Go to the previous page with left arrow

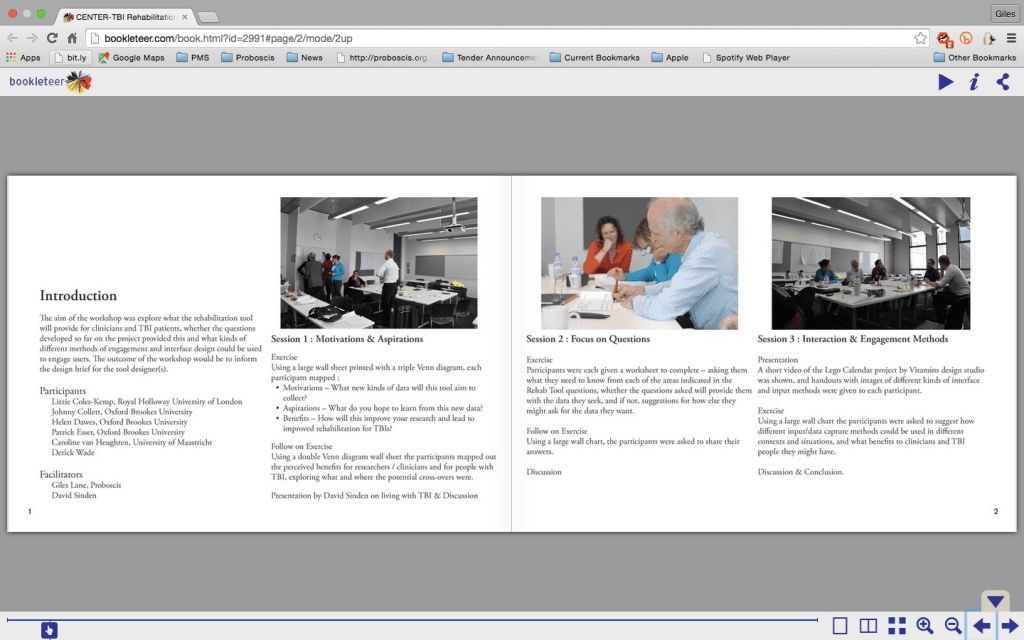(x=982, y=626)
